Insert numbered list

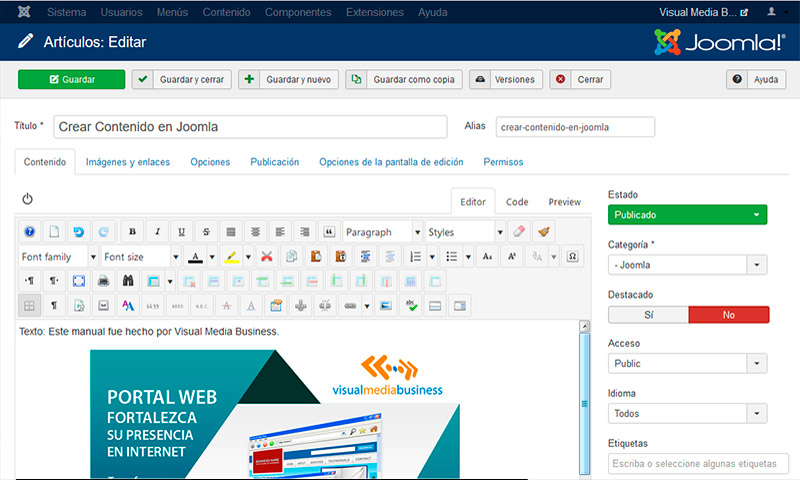click(x=416, y=256)
